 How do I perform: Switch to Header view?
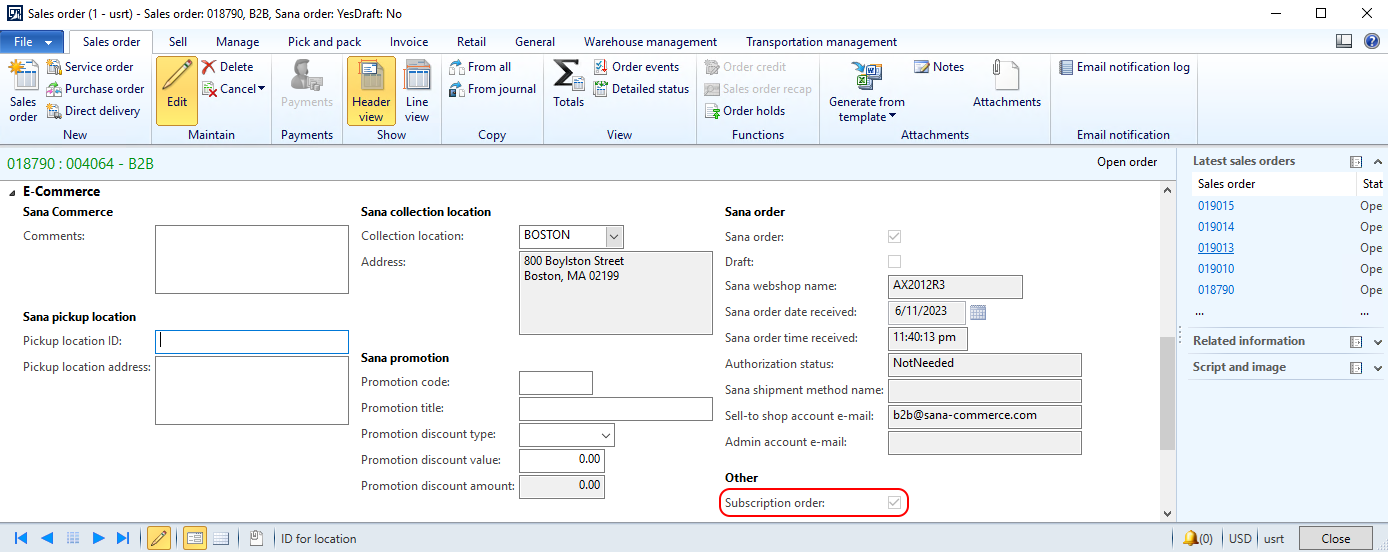[371, 90]
